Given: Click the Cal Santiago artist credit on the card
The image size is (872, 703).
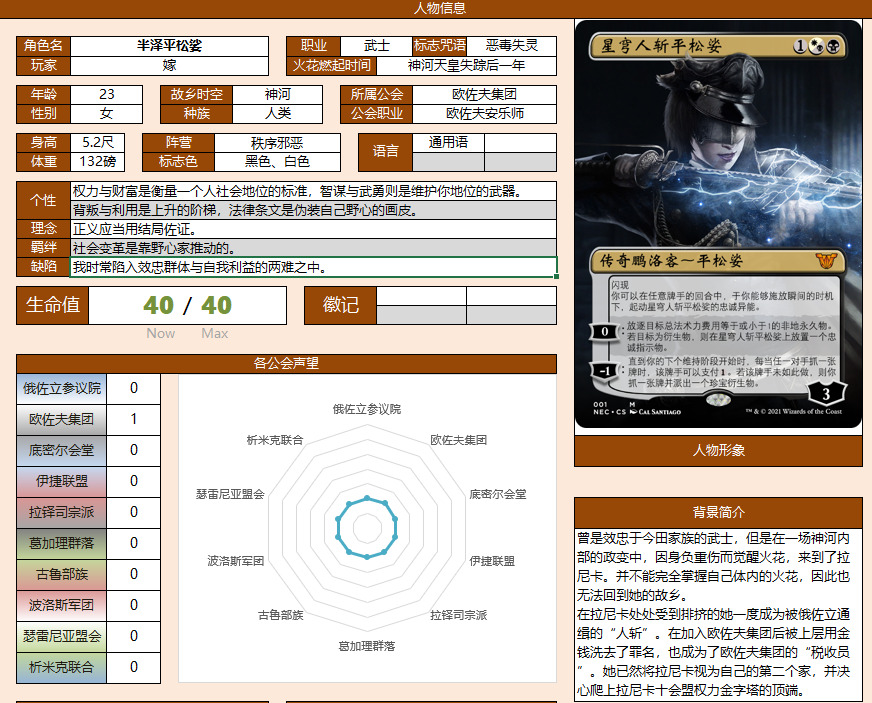Looking at the screenshot, I should (x=656, y=412).
